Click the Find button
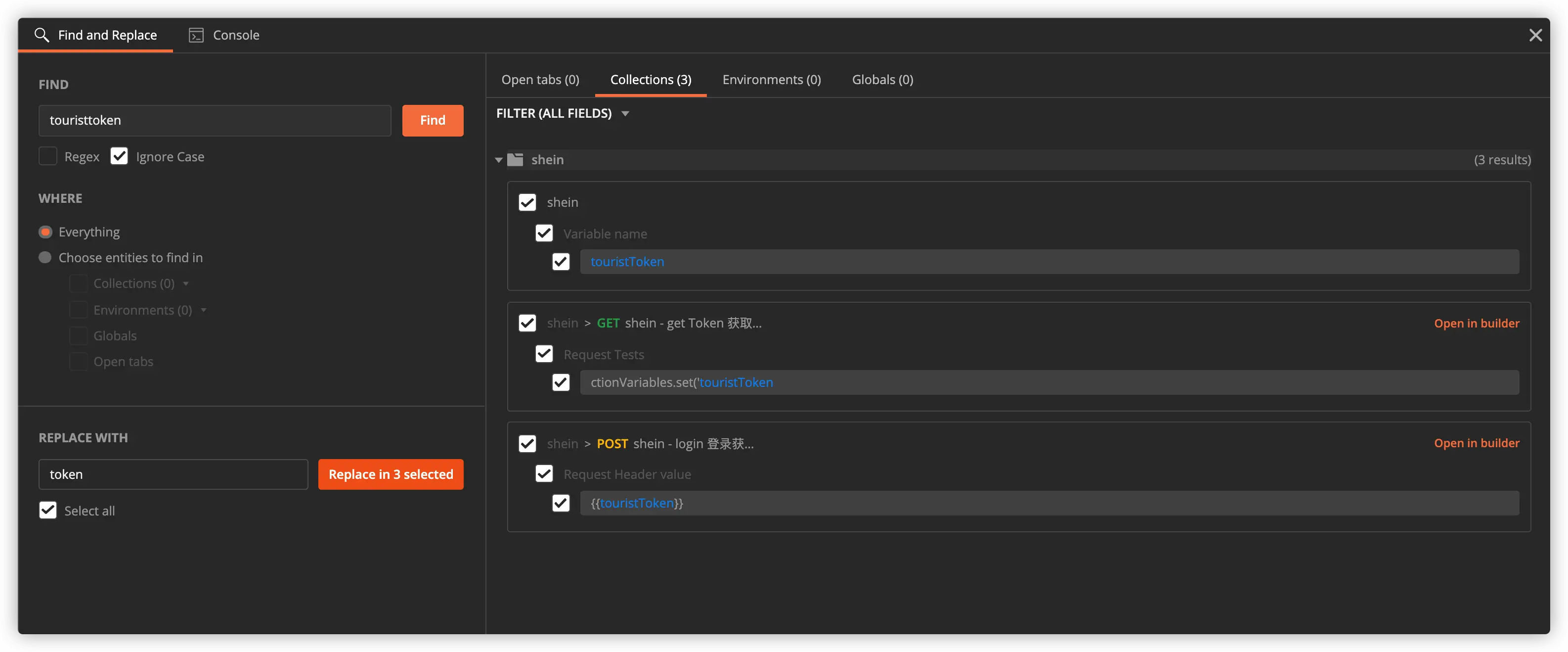This screenshot has width=1568, height=652. pyautogui.click(x=433, y=120)
